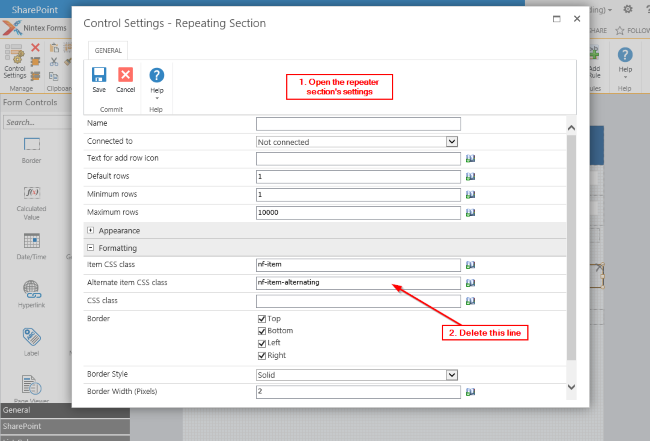Click the nf-item-alternating CSS field
The width and height of the screenshot is (650, 441).
[358, 283]
